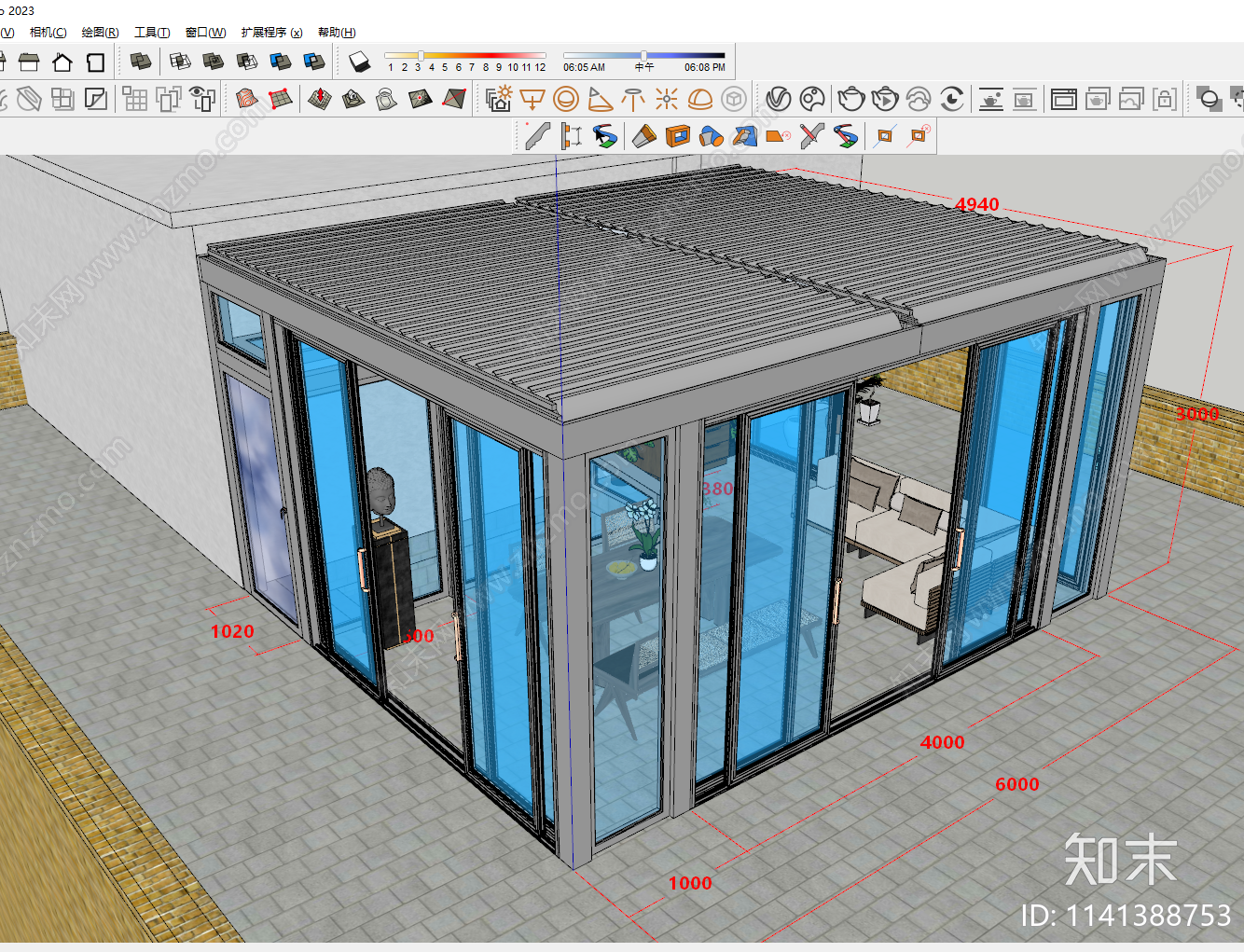
Task: Toggle shadows display on or off
Action: point(359,62)
